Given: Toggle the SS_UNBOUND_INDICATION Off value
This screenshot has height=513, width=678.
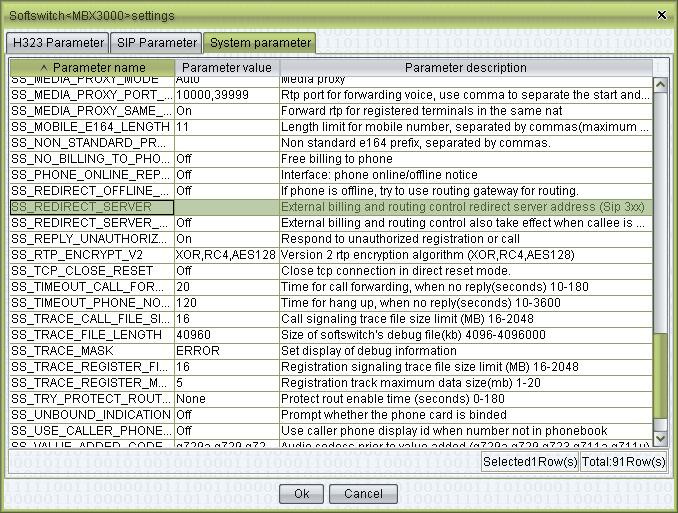Looking at the screenshot, I should tap(226, 414).
